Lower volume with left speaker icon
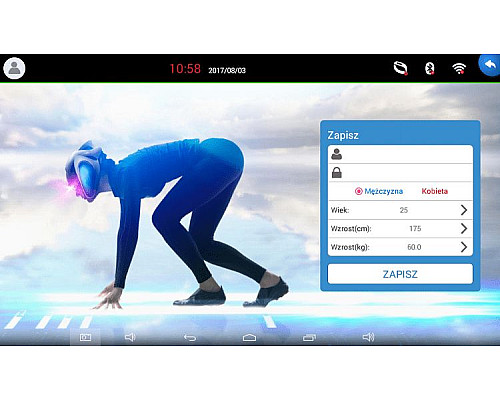 tap(130, 337)
